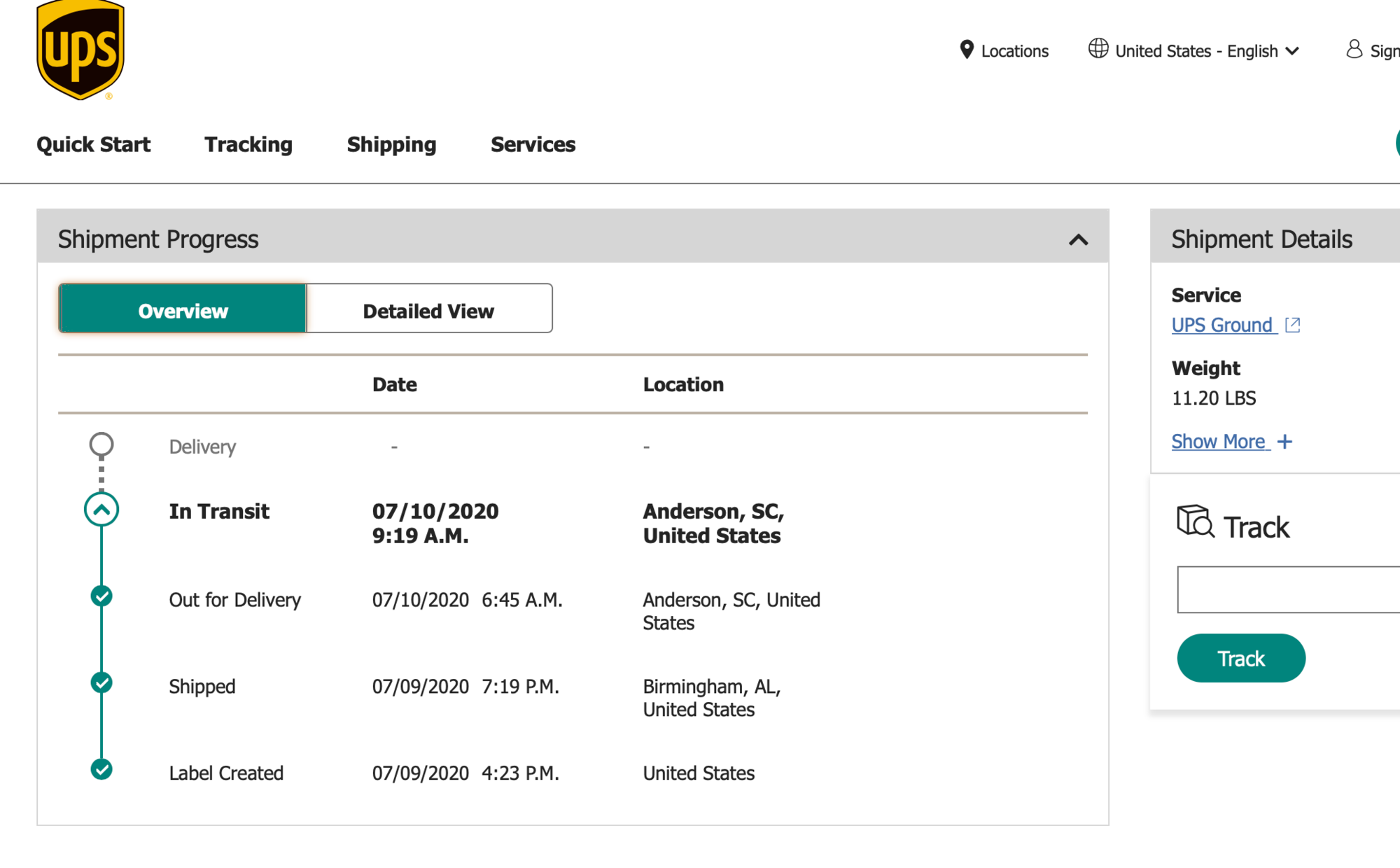Click the 11.20 LBS weight value

(1214, 398)
